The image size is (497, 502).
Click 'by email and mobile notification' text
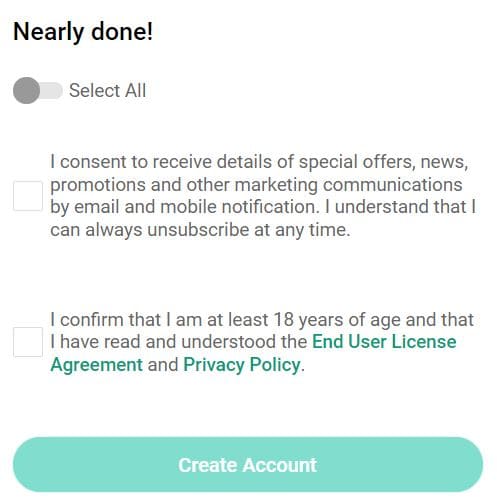click(183, 208)
